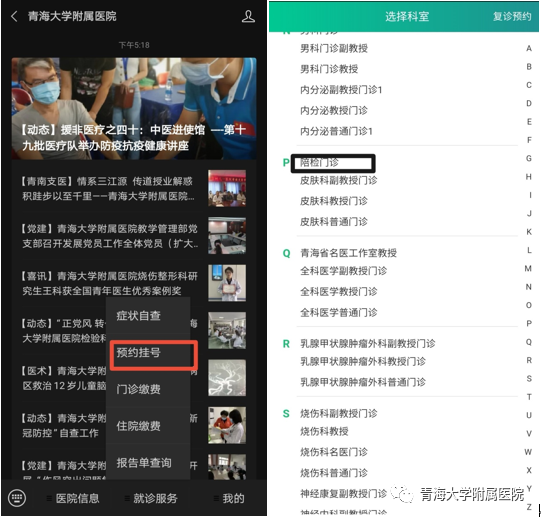Choose 症状自查 in the popup menu

click(139, 315)
